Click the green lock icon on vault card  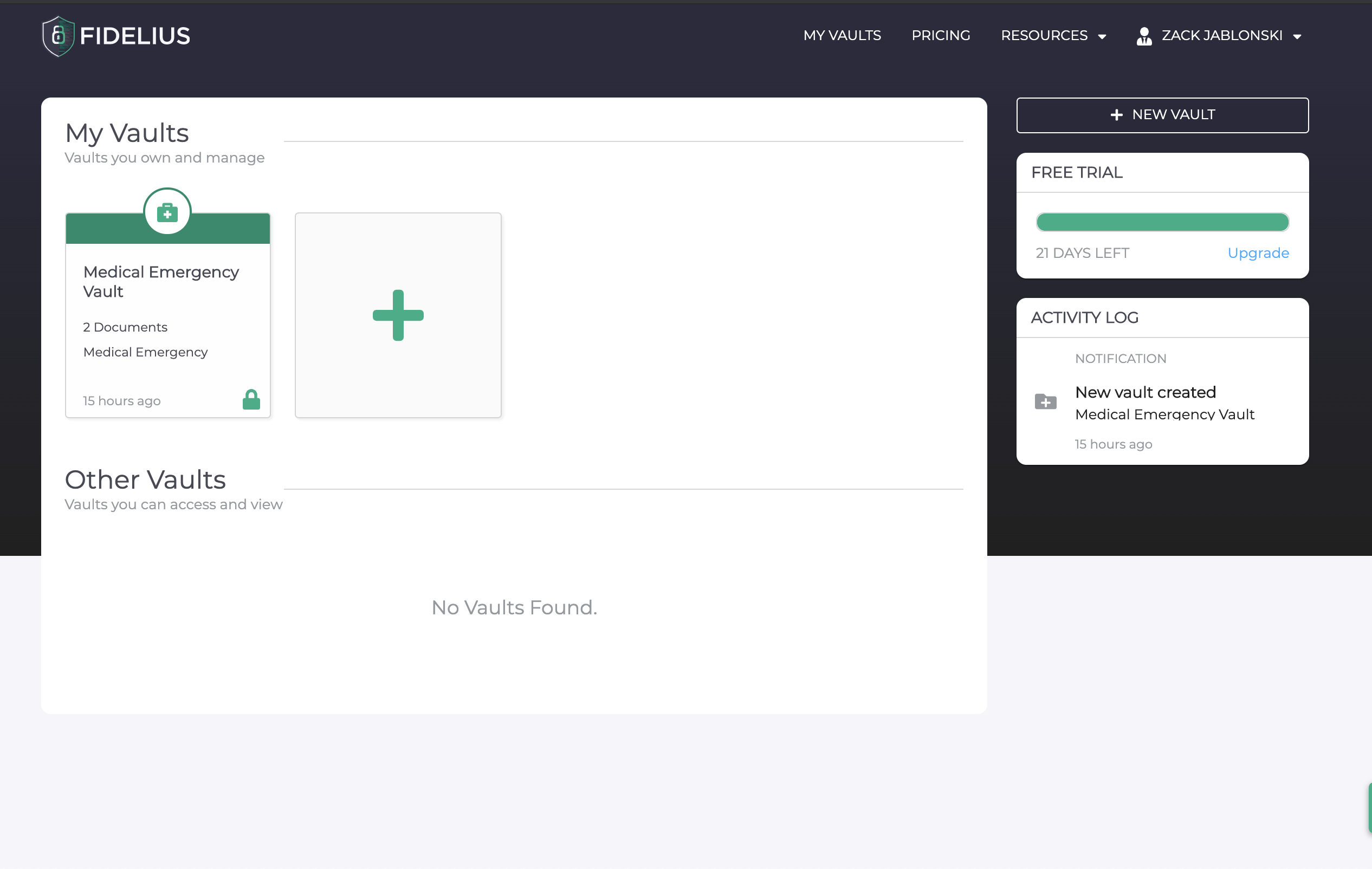click(251, 399)
